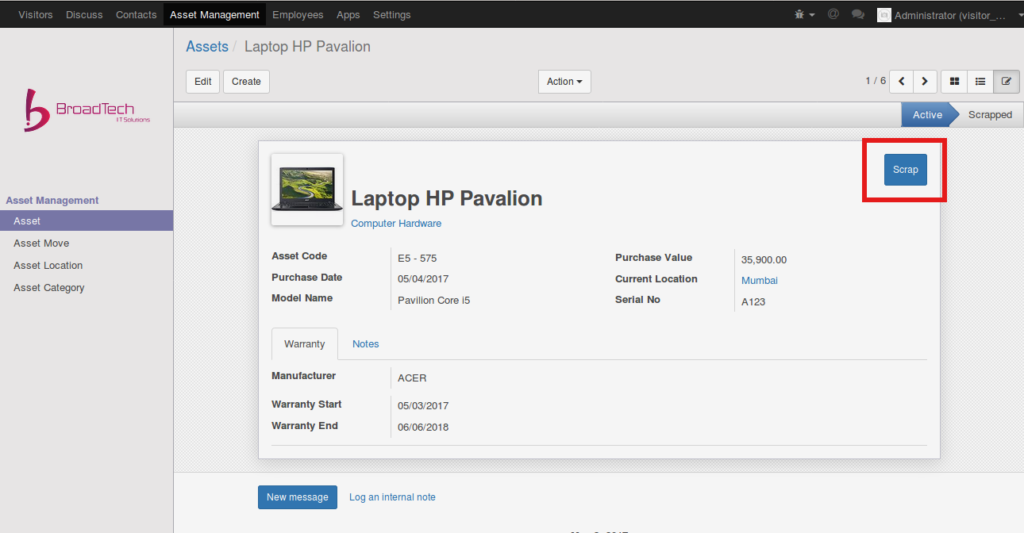The width and height of the screenshot is (1024, 533).
Task: Click warranty start 05/03/2017
Action: tap(423, 406)
